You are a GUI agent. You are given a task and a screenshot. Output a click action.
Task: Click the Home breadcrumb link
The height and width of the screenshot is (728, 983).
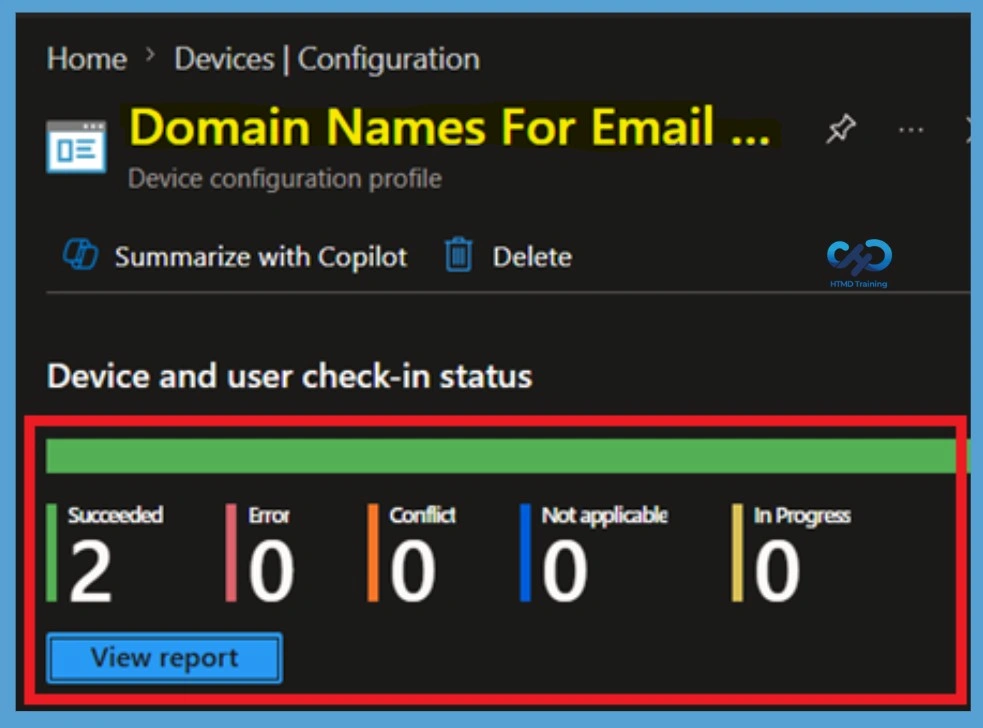point(87,59)
